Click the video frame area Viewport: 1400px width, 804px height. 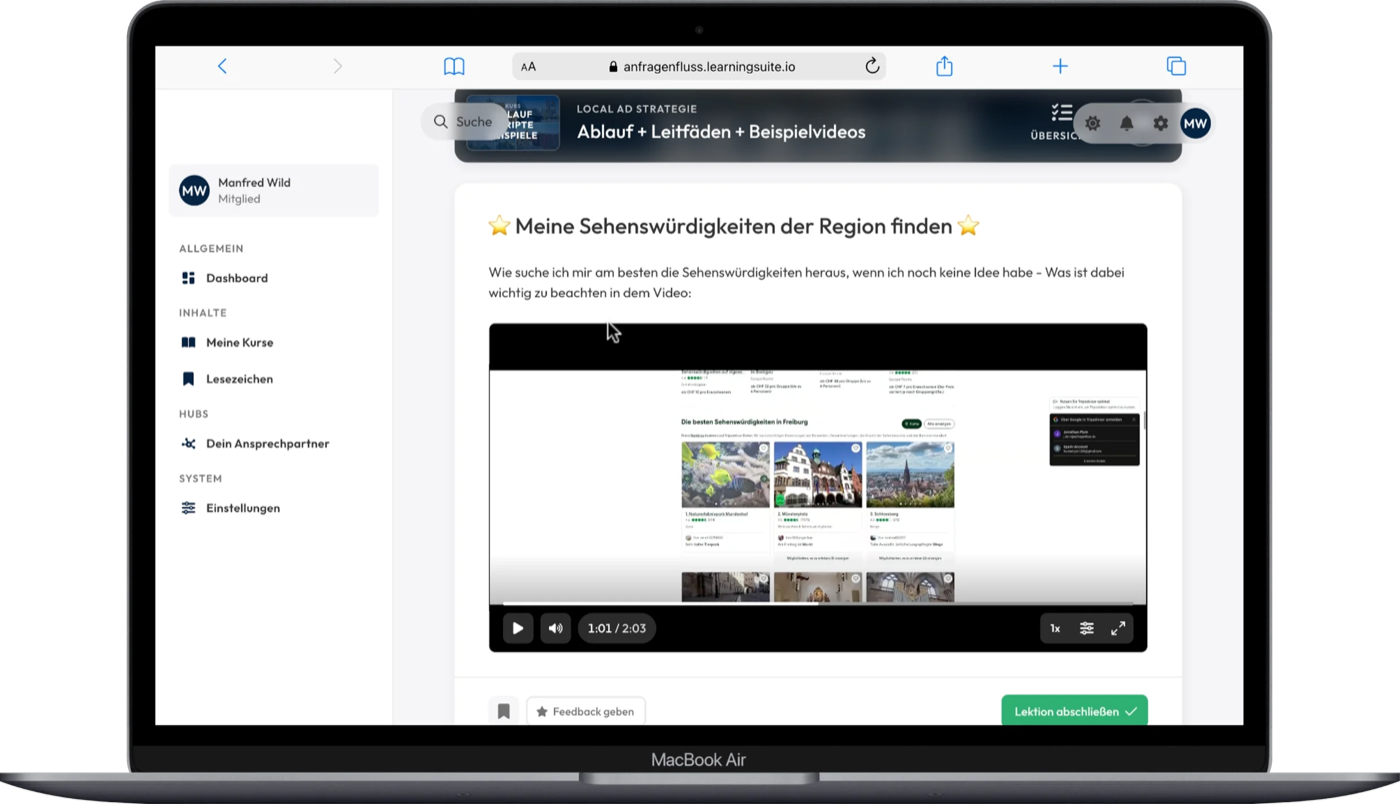(x=817, y=486)
